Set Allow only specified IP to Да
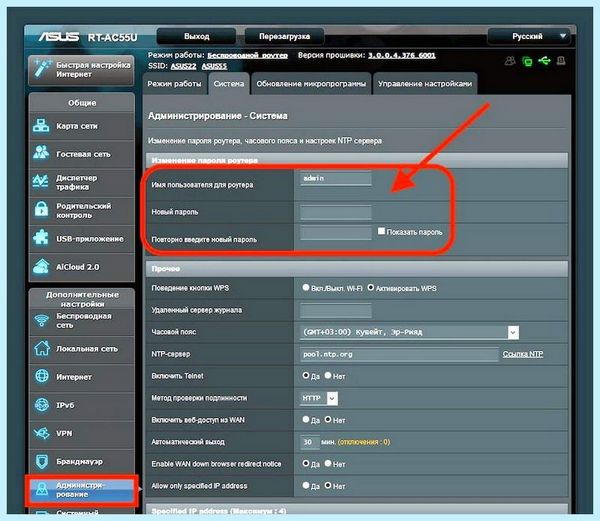This screenshot has width=600, height=521. (306, 485)
